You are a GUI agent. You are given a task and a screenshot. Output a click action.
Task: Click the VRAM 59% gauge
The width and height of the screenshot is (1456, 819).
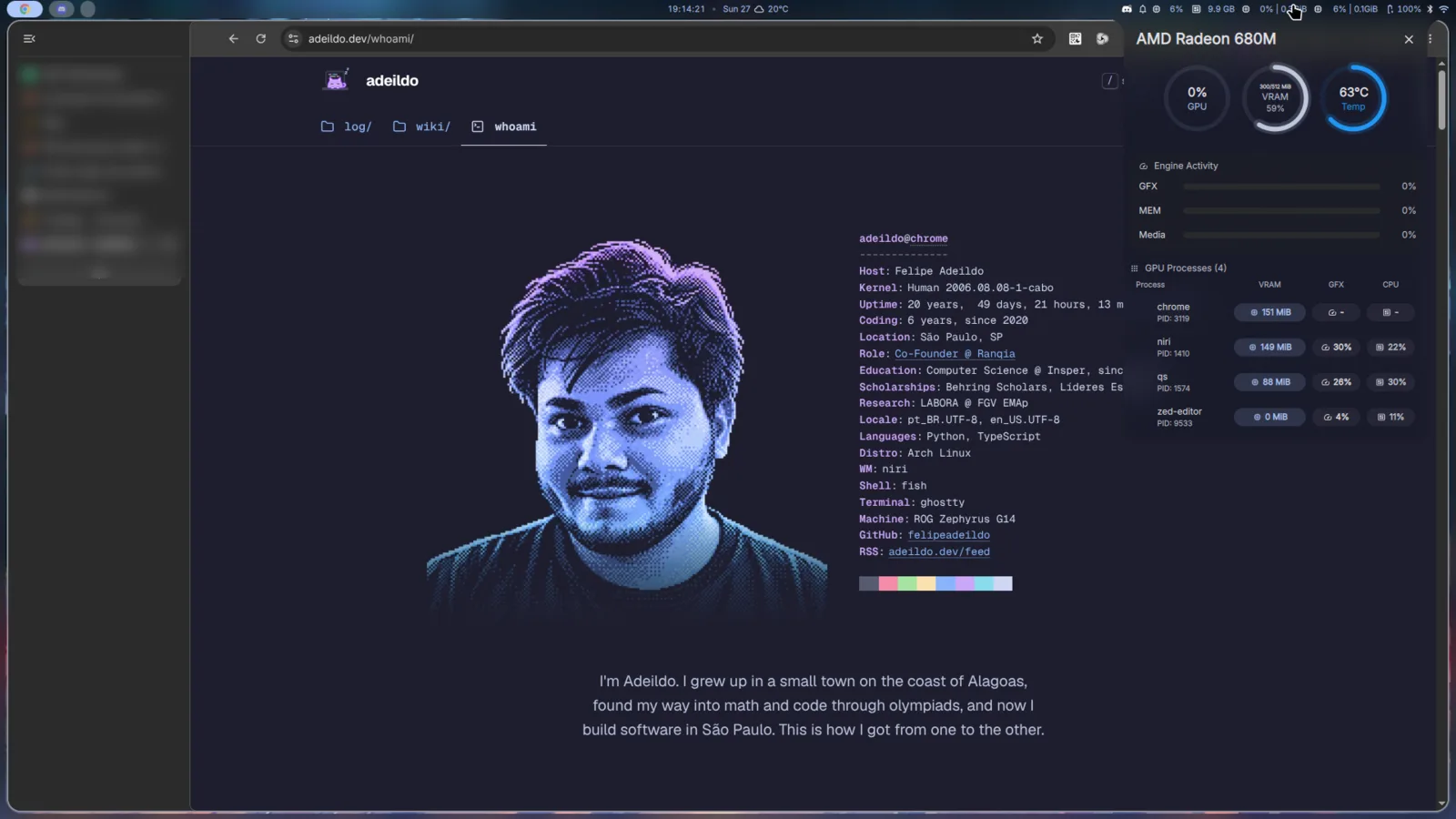click(1275, 98)
